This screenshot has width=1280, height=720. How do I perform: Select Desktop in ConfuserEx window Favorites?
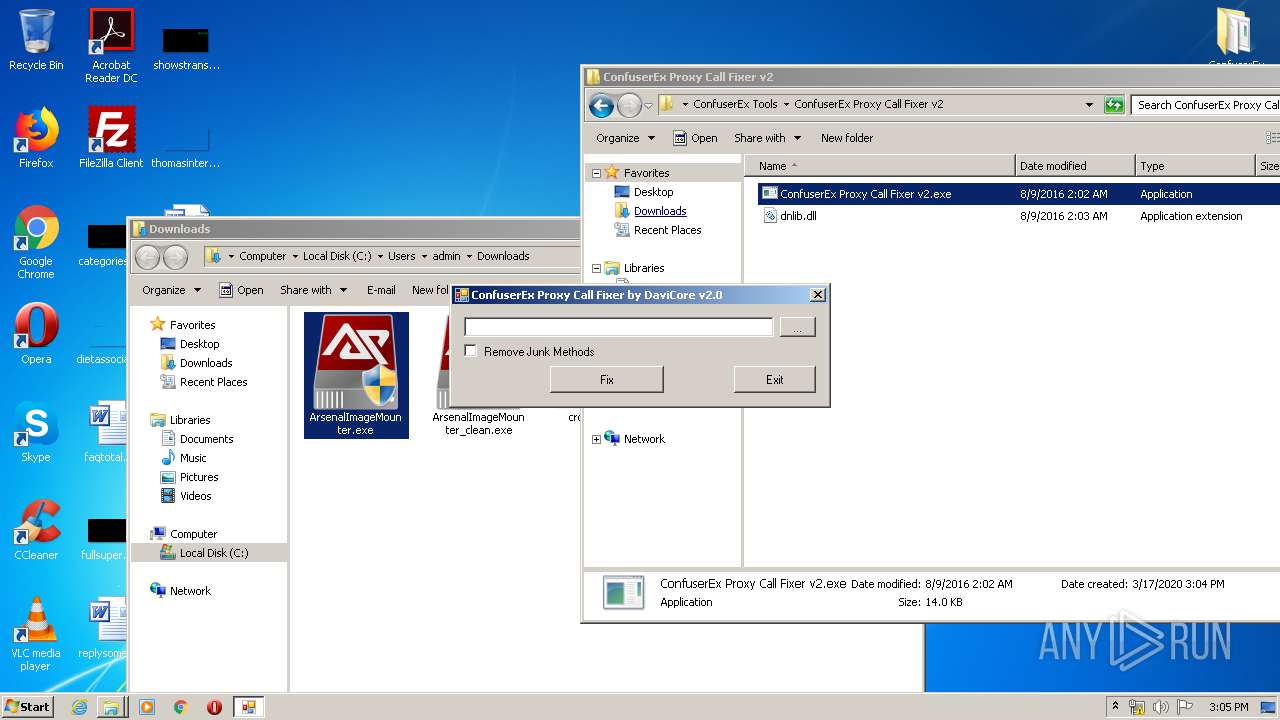tap(653, 192)
